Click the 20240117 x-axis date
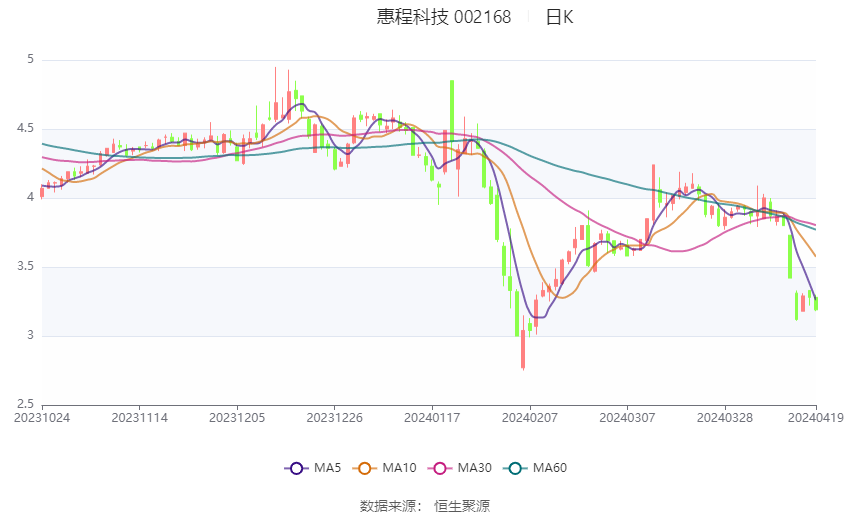This screenshot has width=850, height=518. tap(432, 417)
